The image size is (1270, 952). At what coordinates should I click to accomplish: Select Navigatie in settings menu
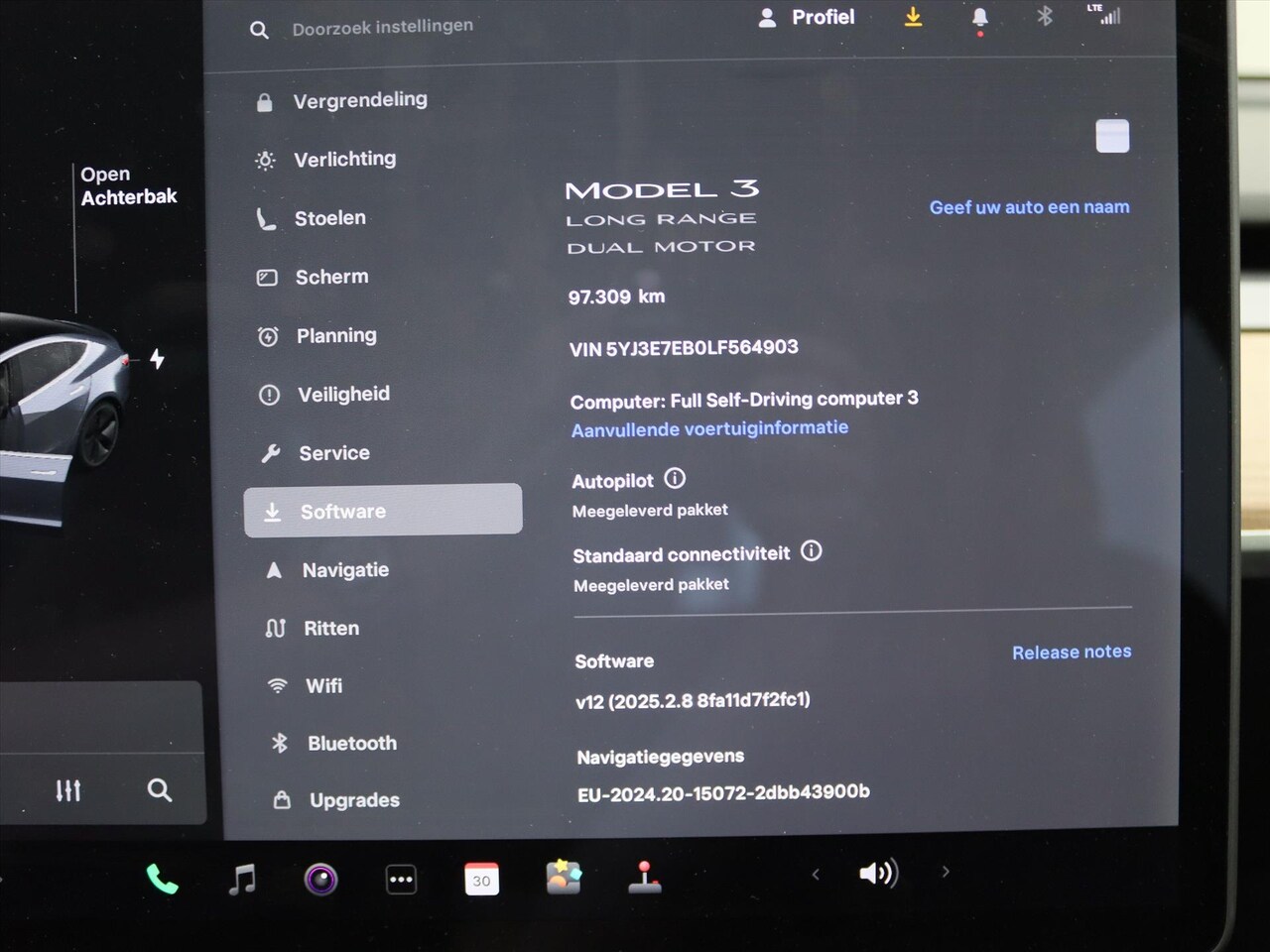click(x=344, y=570)
